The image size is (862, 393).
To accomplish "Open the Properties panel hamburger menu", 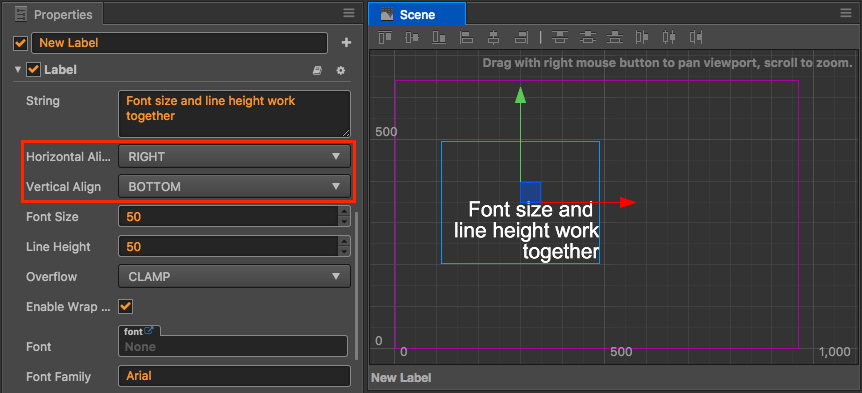I will click(x=349, y=13).
